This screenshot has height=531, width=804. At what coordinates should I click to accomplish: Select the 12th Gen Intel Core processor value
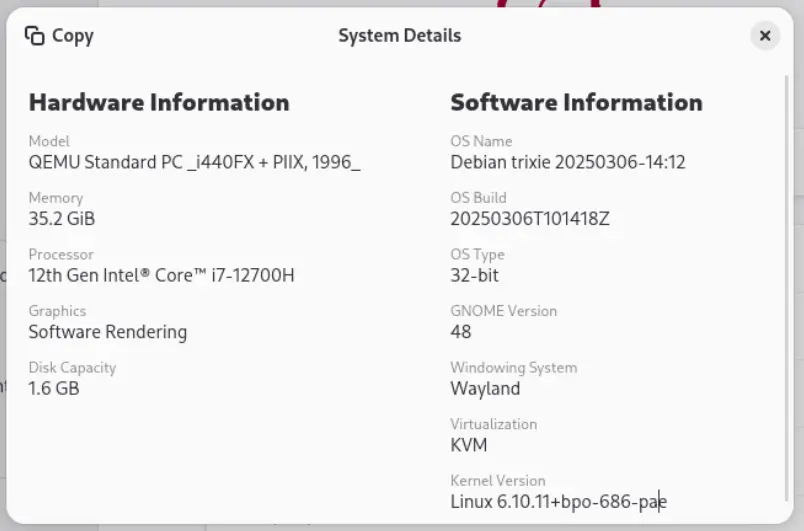point(162,275)
